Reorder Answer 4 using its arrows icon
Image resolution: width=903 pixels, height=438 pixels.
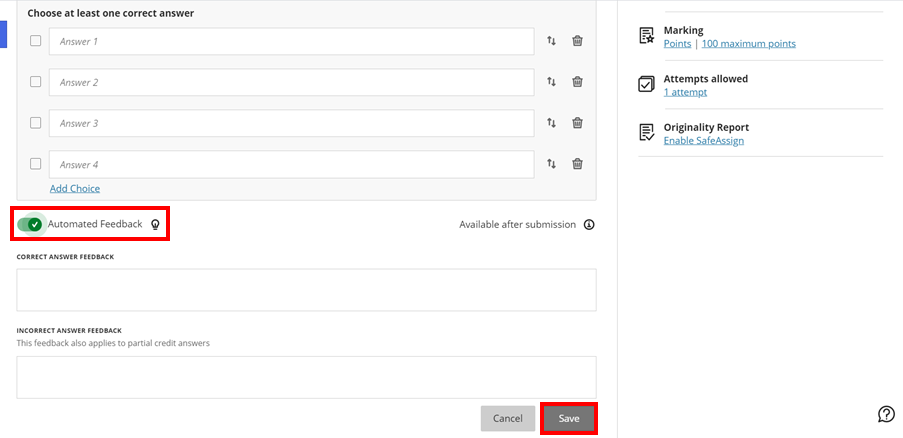tap(551, 164)
